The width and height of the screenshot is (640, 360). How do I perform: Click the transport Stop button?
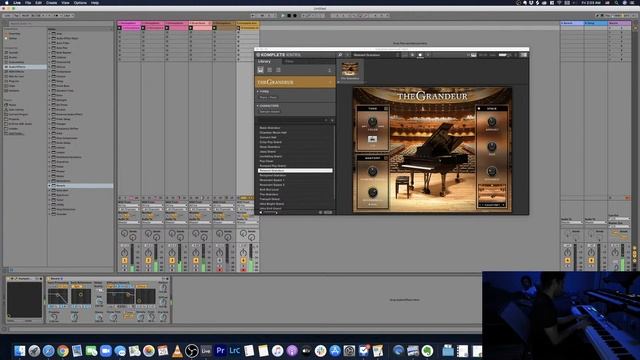pos(289,16)
